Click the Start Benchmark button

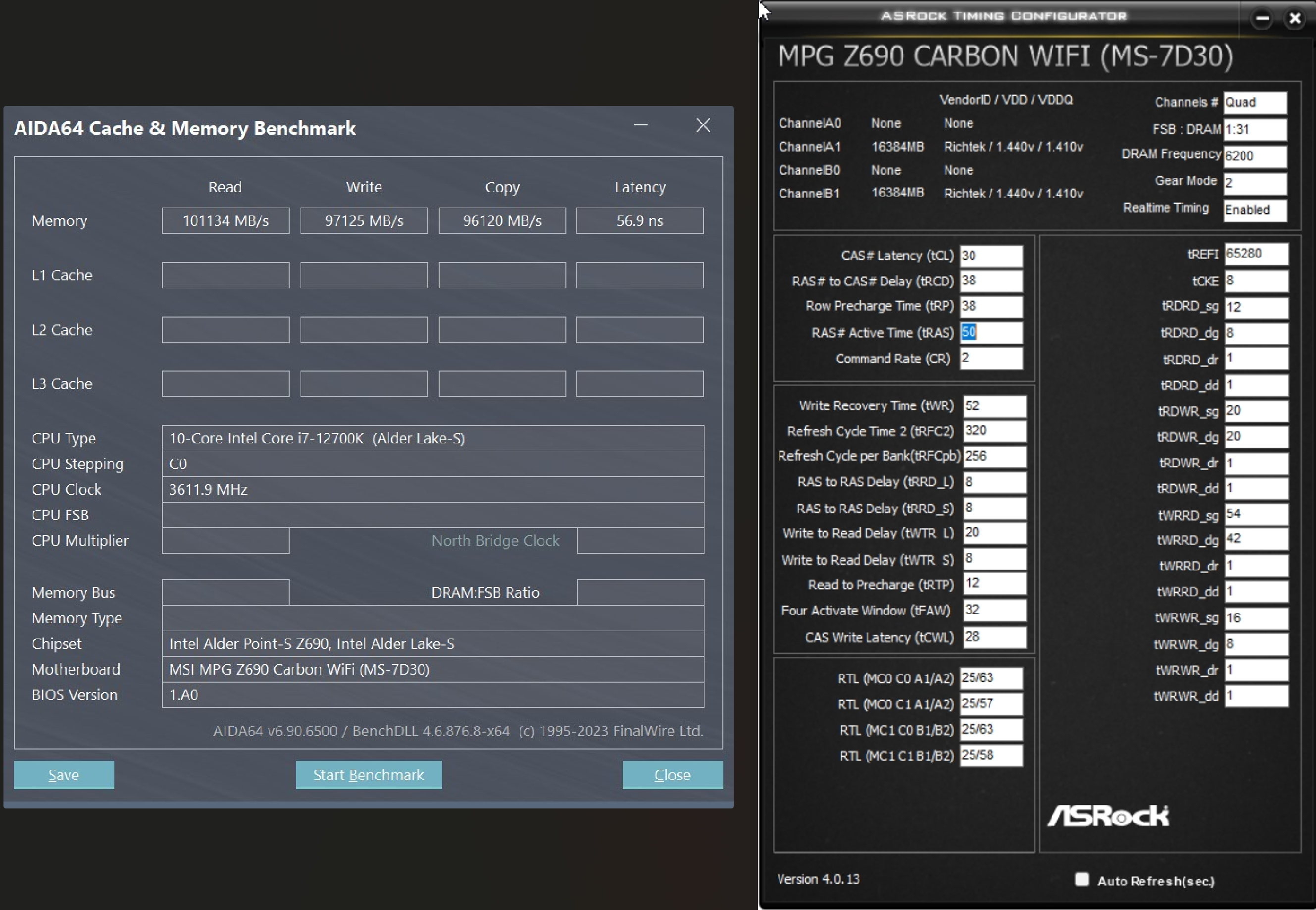tap(368, 775)
